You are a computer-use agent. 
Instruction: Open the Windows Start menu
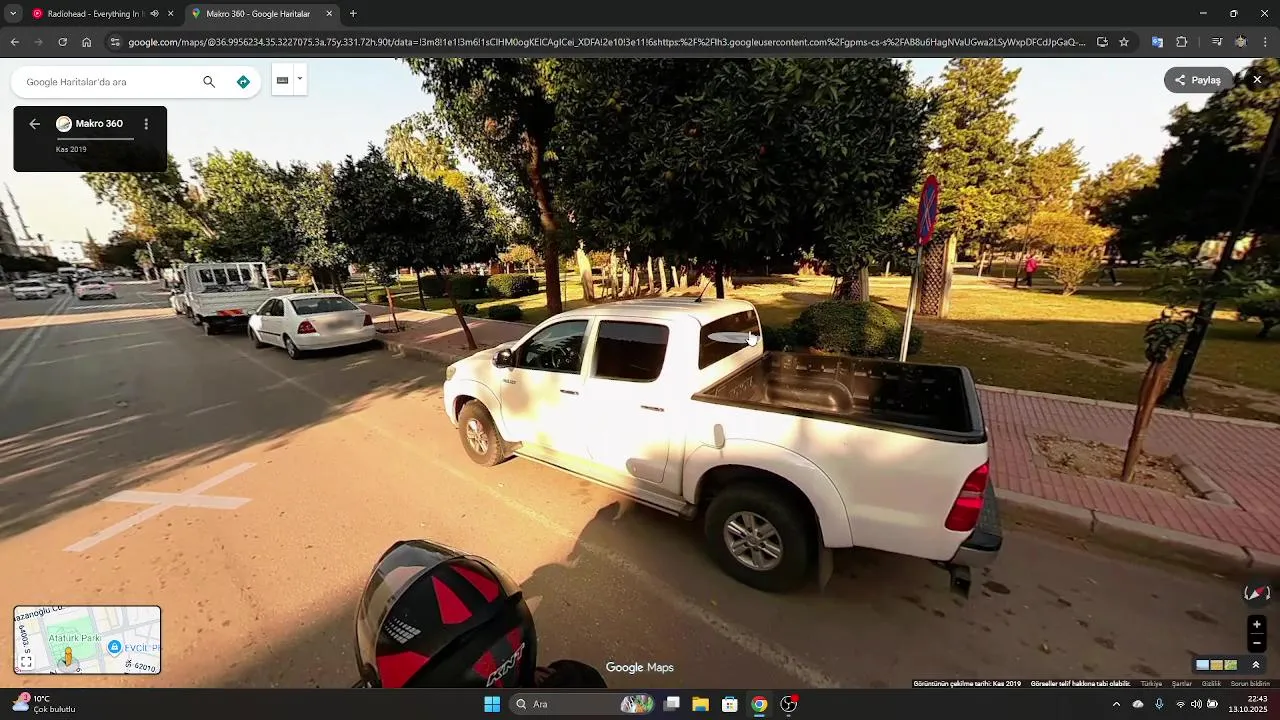tap(492, 704)
